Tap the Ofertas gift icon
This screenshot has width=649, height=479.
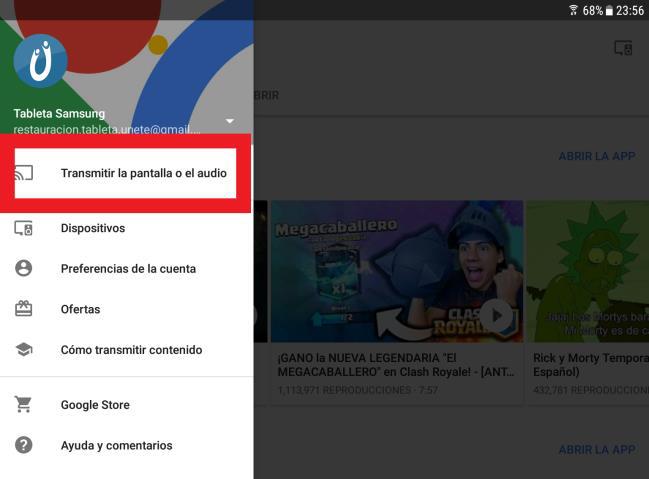(24, 309)
